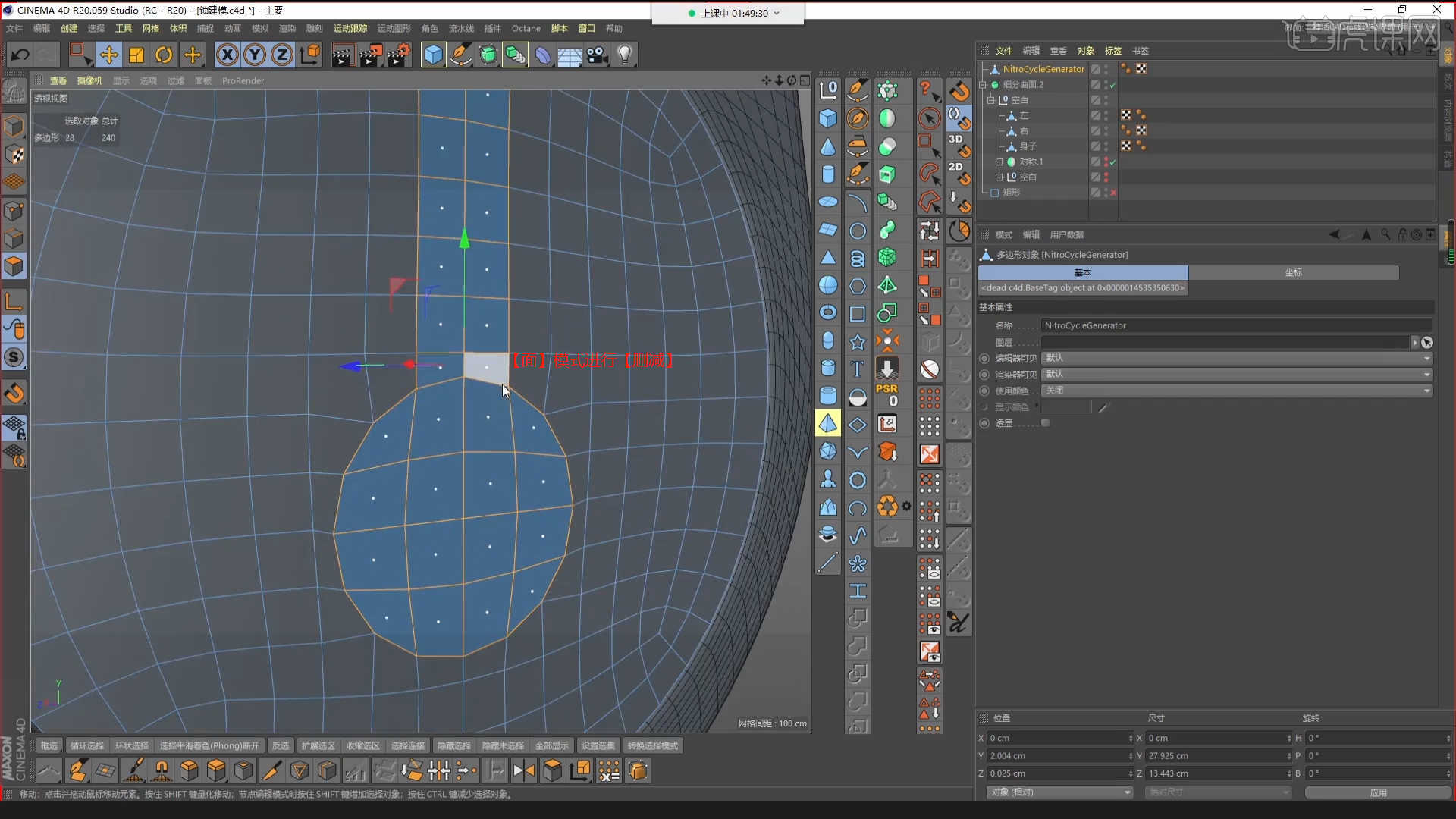Click the coordinate system icon
1456x819 pixels.
(309, 55)
